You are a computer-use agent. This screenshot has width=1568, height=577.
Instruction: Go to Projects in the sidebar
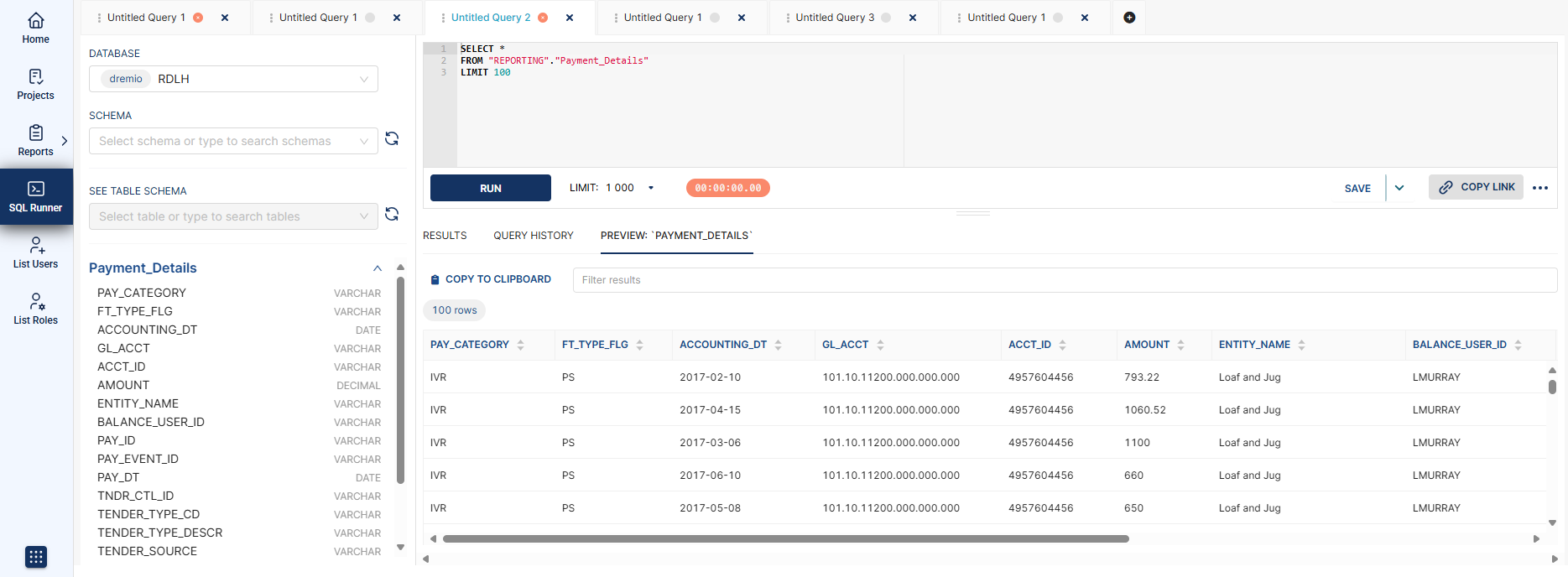[x=35, y=84]
